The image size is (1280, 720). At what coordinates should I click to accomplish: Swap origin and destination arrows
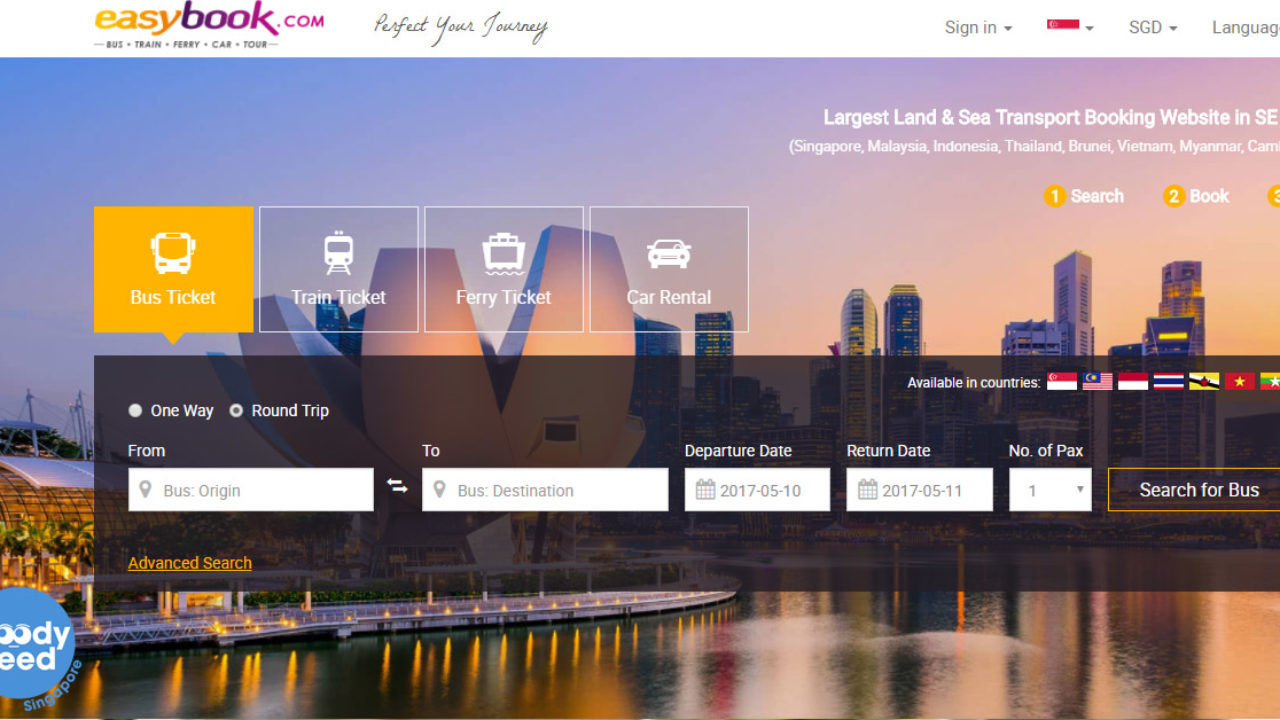click(x=398, y=487)
